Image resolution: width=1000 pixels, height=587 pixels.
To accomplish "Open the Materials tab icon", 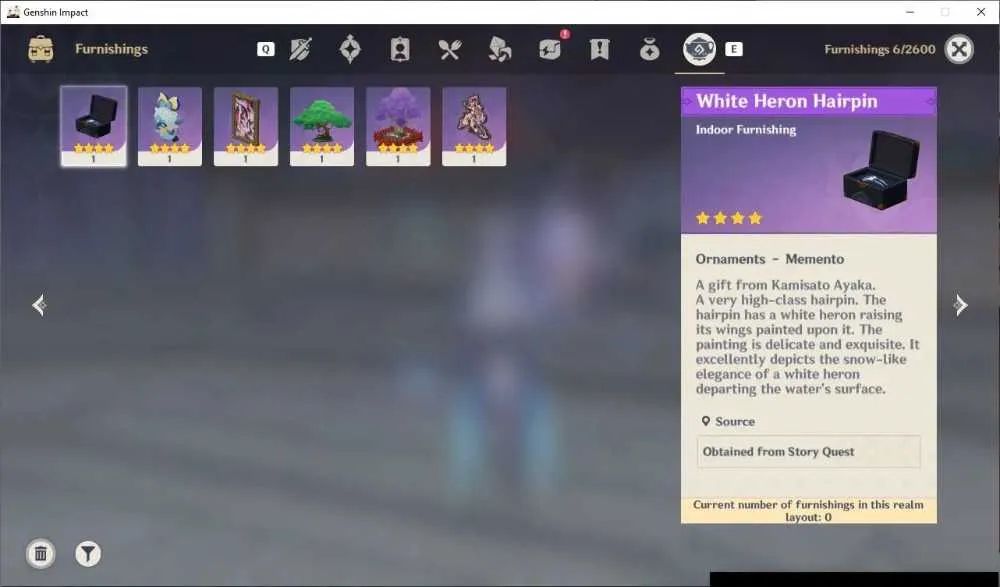I will click(499, 49).
